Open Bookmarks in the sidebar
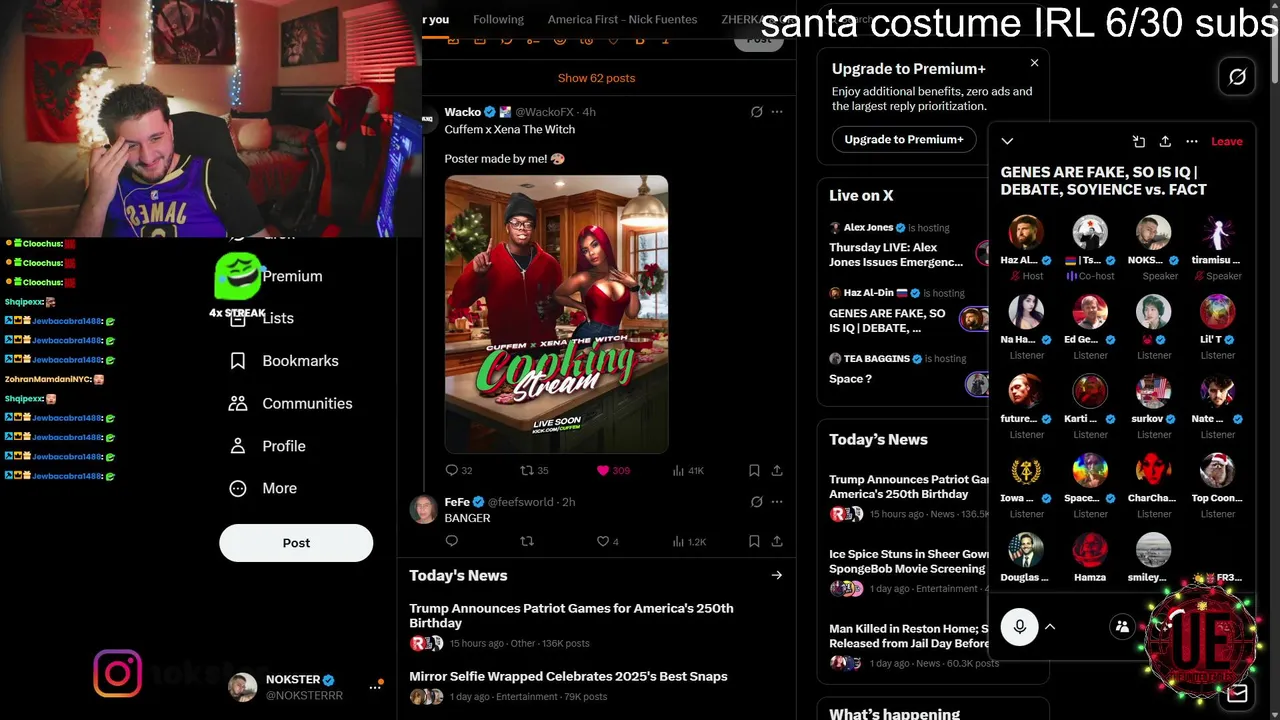This screenshot has height=720, width=1280. [285, 361]
